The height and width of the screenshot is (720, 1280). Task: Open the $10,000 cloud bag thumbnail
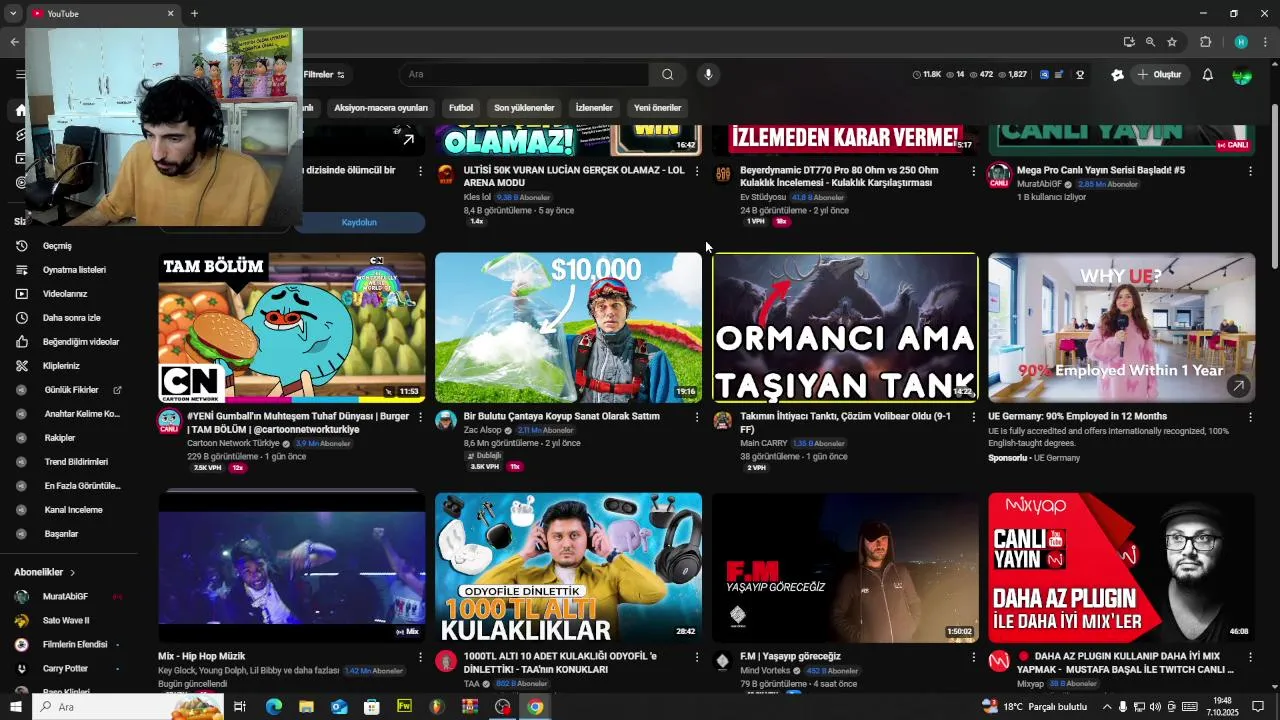coord(568,328)
